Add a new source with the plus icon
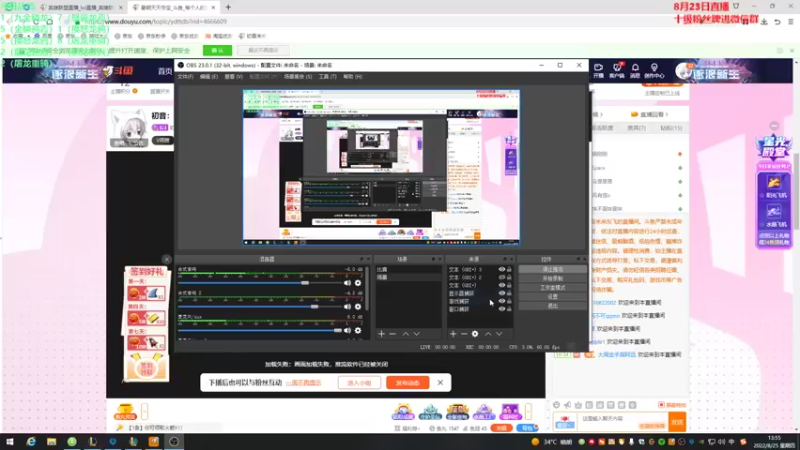Viewport: 800px width, 450px height. [453, 334]
